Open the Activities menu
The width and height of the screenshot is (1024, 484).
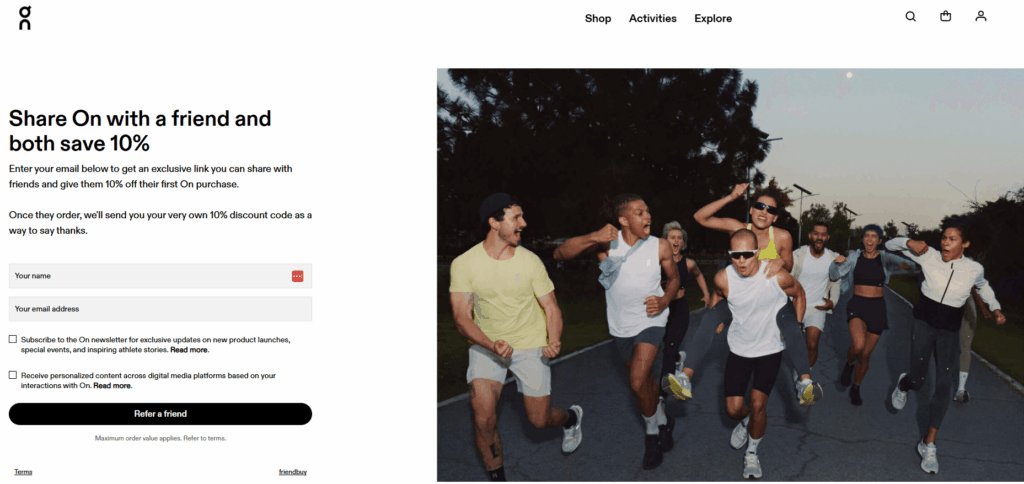click(652, 18)
